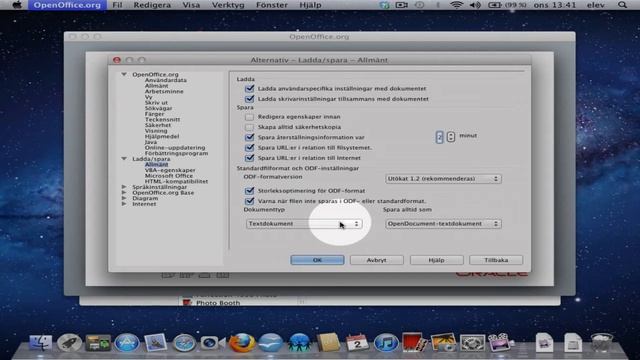Image resolution: width=640 pixels, height=360 pixels.
Task: Open iCal calendar icon in dock
Action: (x=357, y=342)
